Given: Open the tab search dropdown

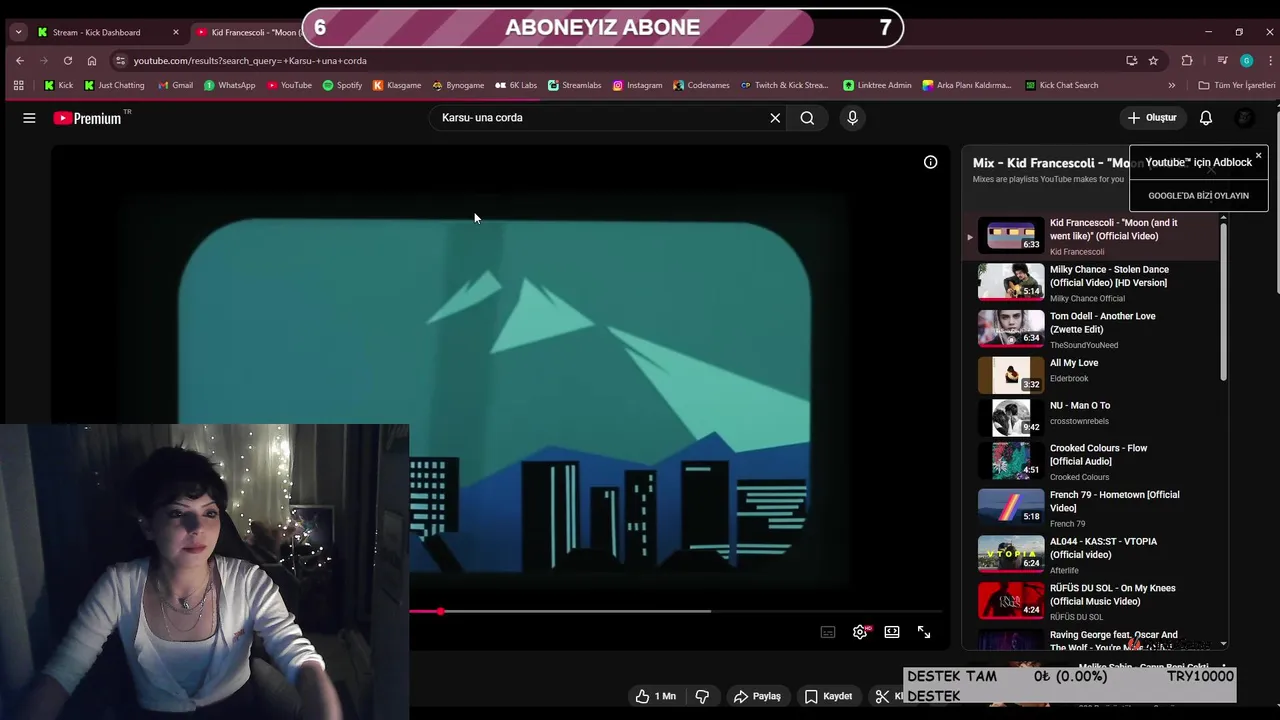Looking at the screenshot, I should point(18,32).
